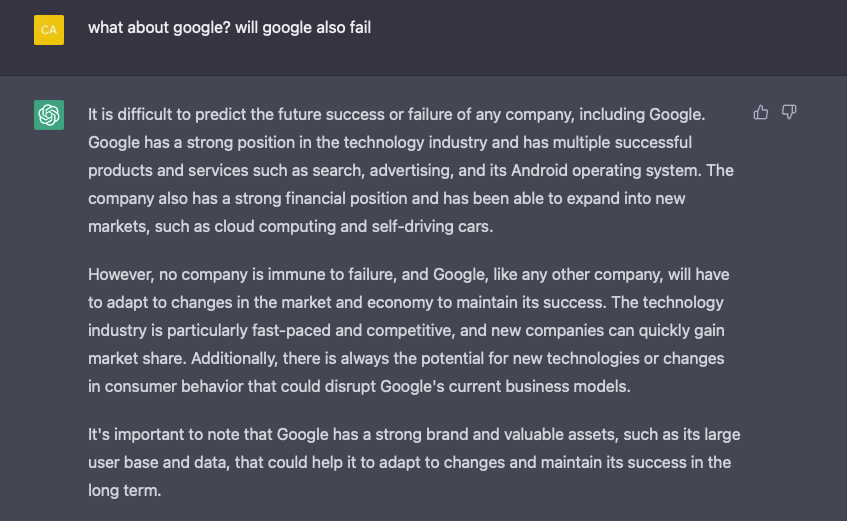847x521 pixels.
Task: Click the words 'market share' in the response
Action: tap(131, 358)
